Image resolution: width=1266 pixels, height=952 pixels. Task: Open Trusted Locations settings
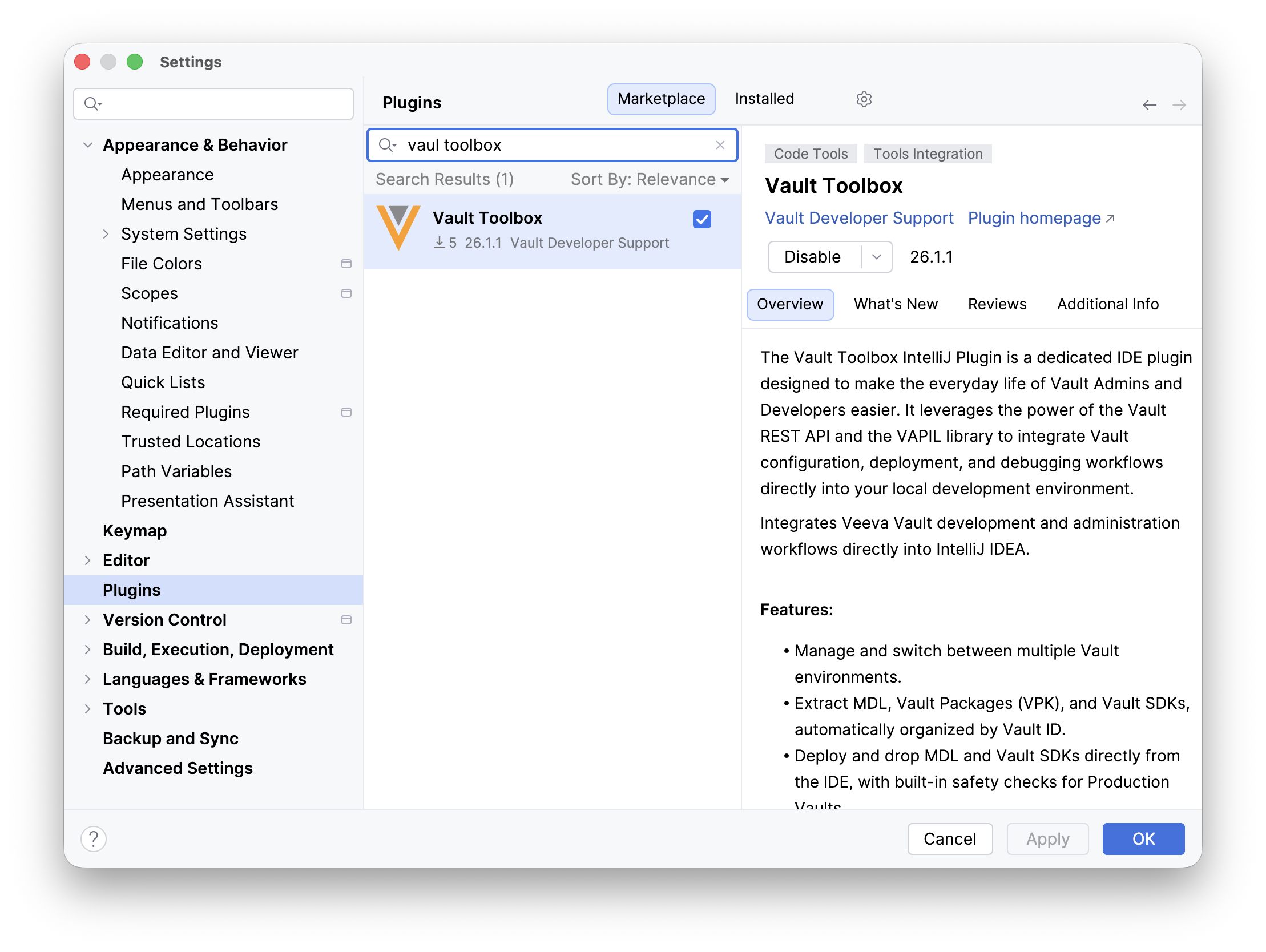coord(191,442)
